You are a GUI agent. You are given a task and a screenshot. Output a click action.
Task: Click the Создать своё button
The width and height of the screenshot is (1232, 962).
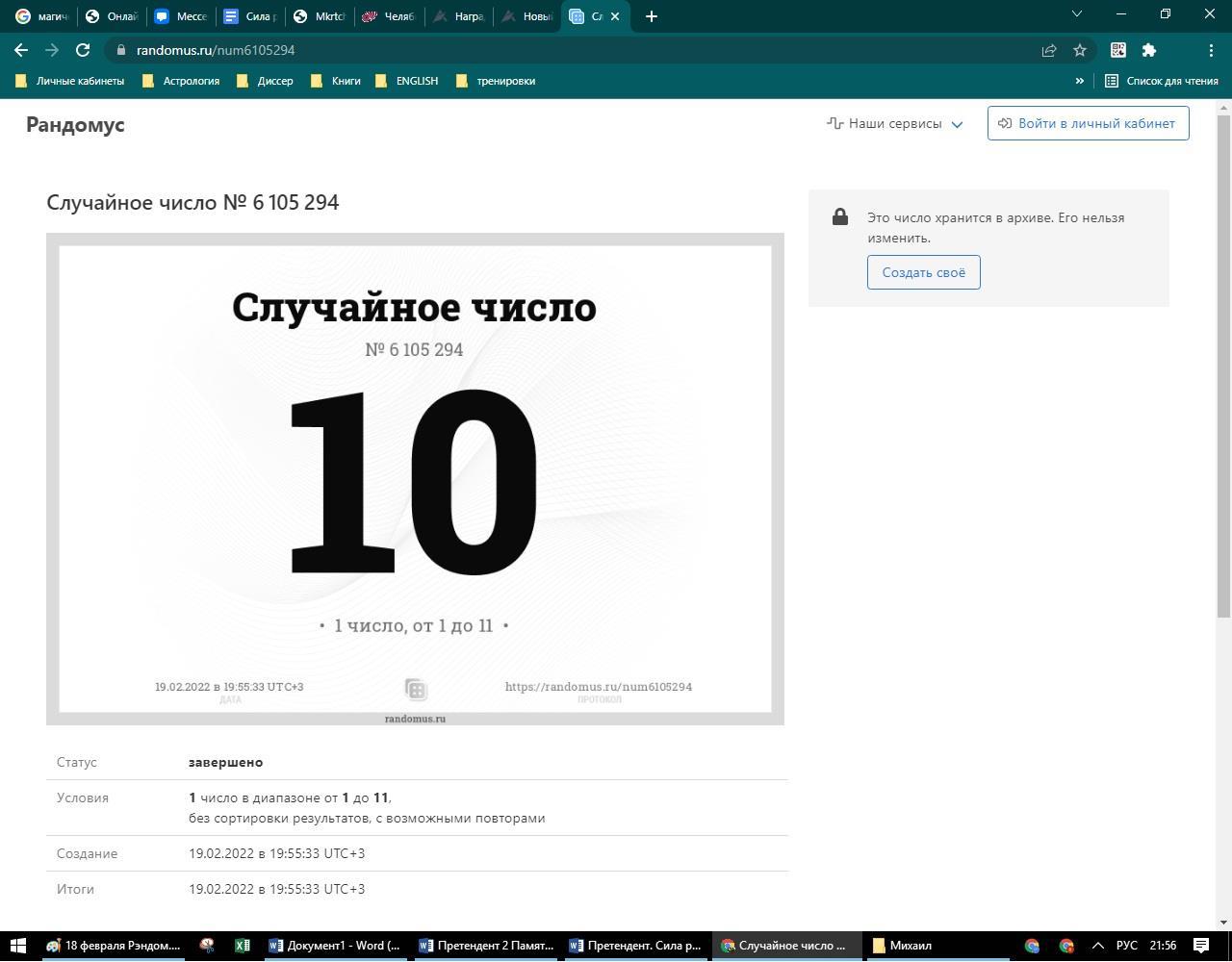[x=923, y=272]
